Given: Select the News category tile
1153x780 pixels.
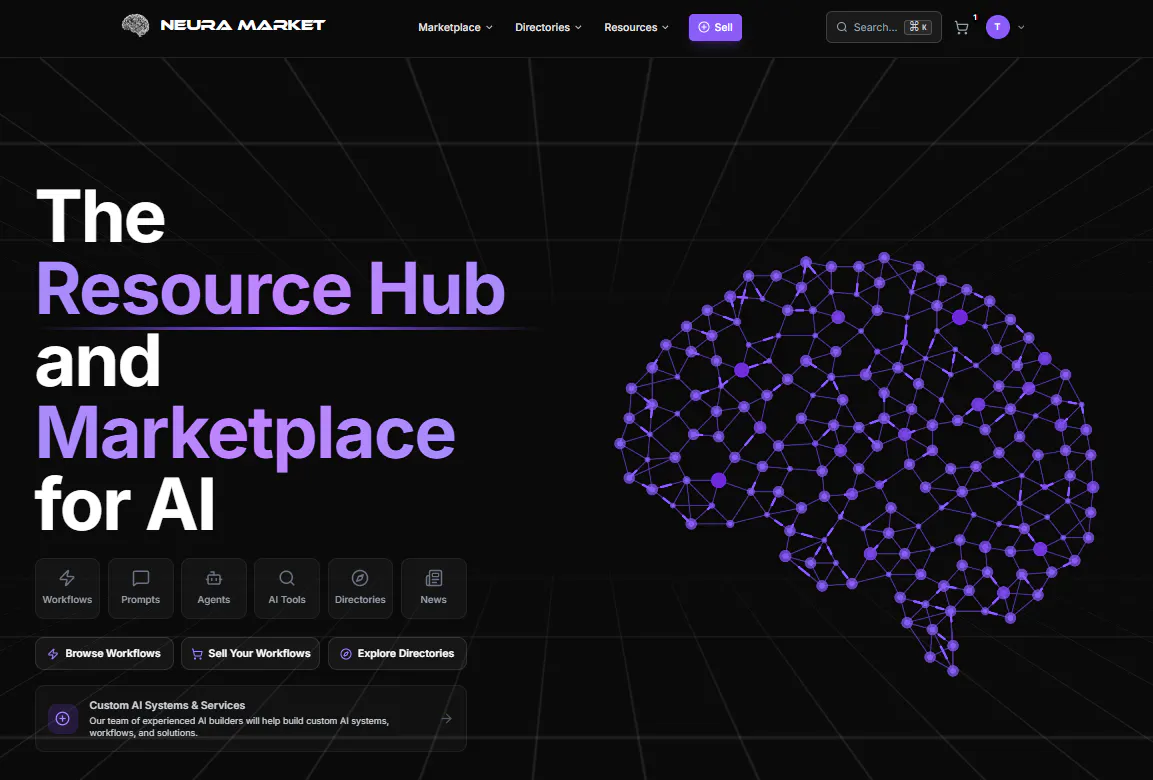Looking at the screenshot, I should coord(434,588).
